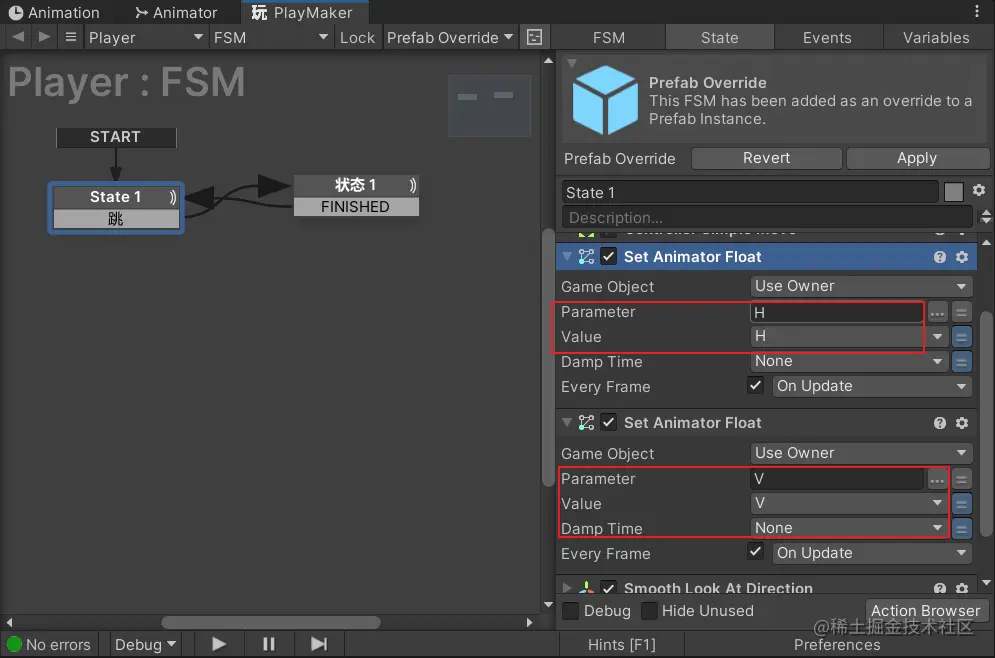The height and width of the screenshot is (658, 995).
Task: Open the Value H variable dropdown
Action: point(849,336)
